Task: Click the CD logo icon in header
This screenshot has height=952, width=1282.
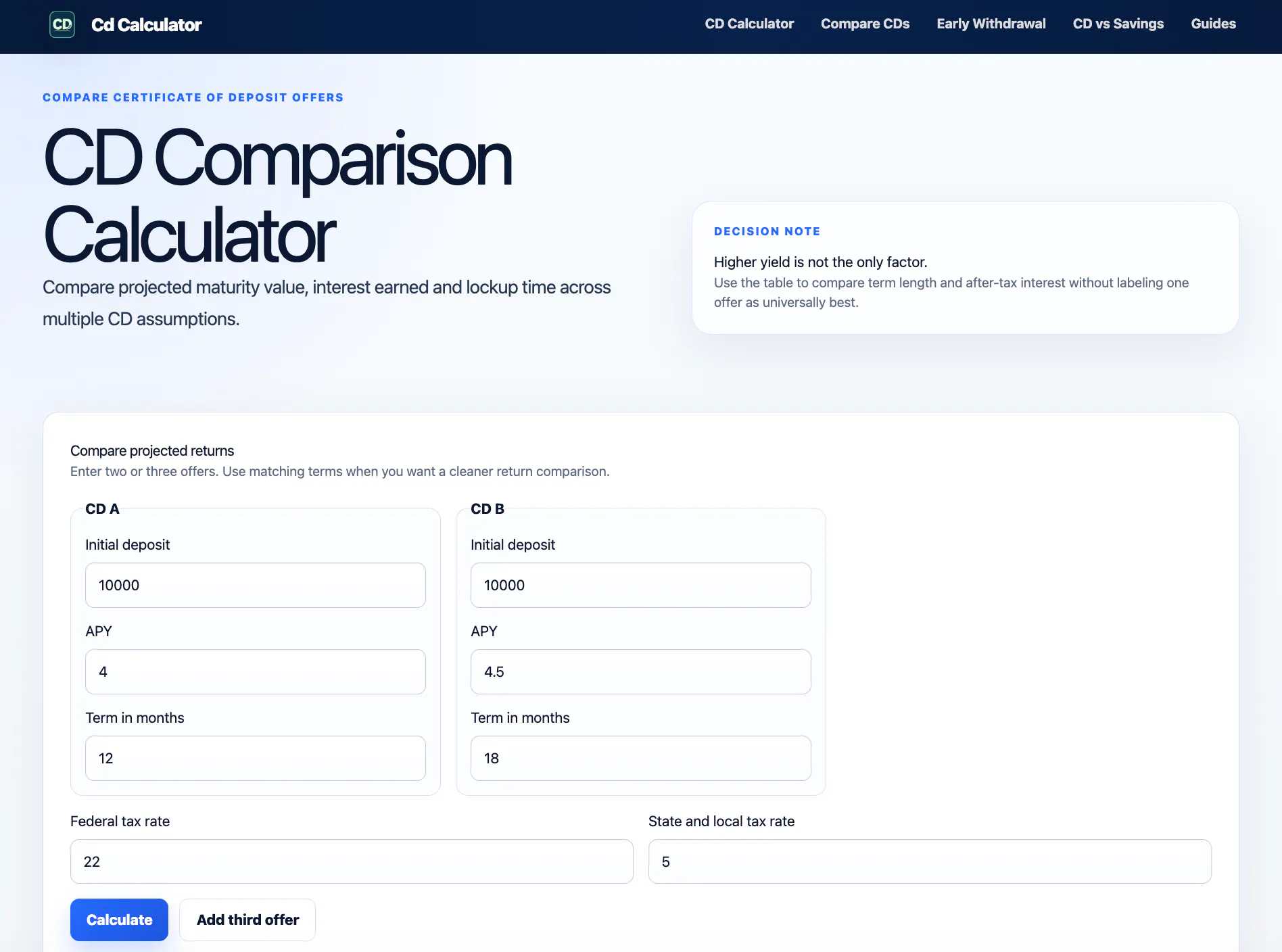Action: pyautogui.click(x=62, y=25)
